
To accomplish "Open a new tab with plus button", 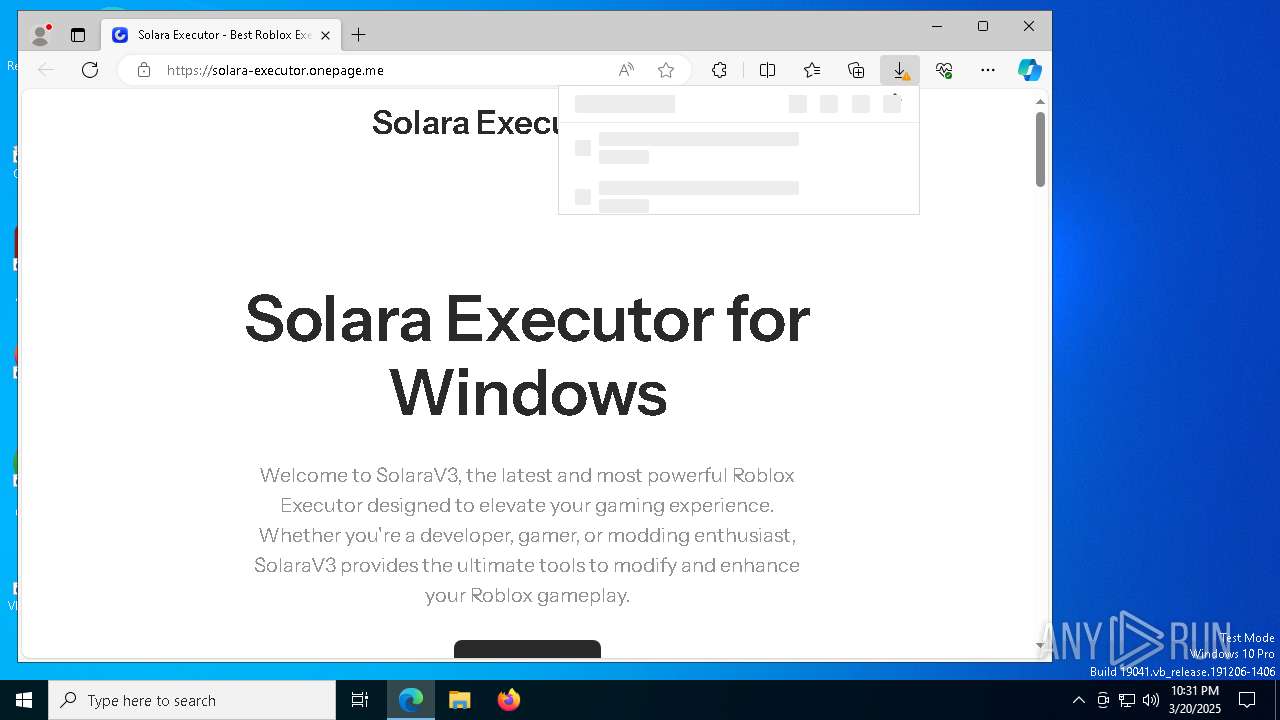I will pyautogui.click(x=358, y=35).
